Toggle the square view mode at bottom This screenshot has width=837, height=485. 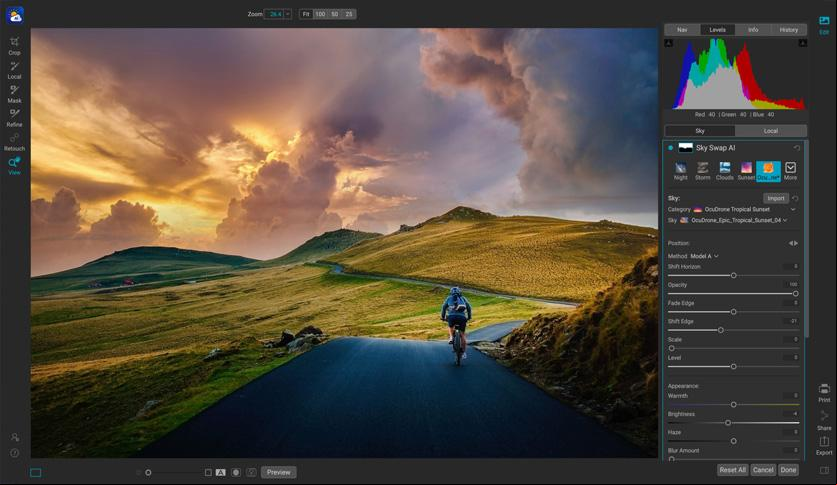208,472
